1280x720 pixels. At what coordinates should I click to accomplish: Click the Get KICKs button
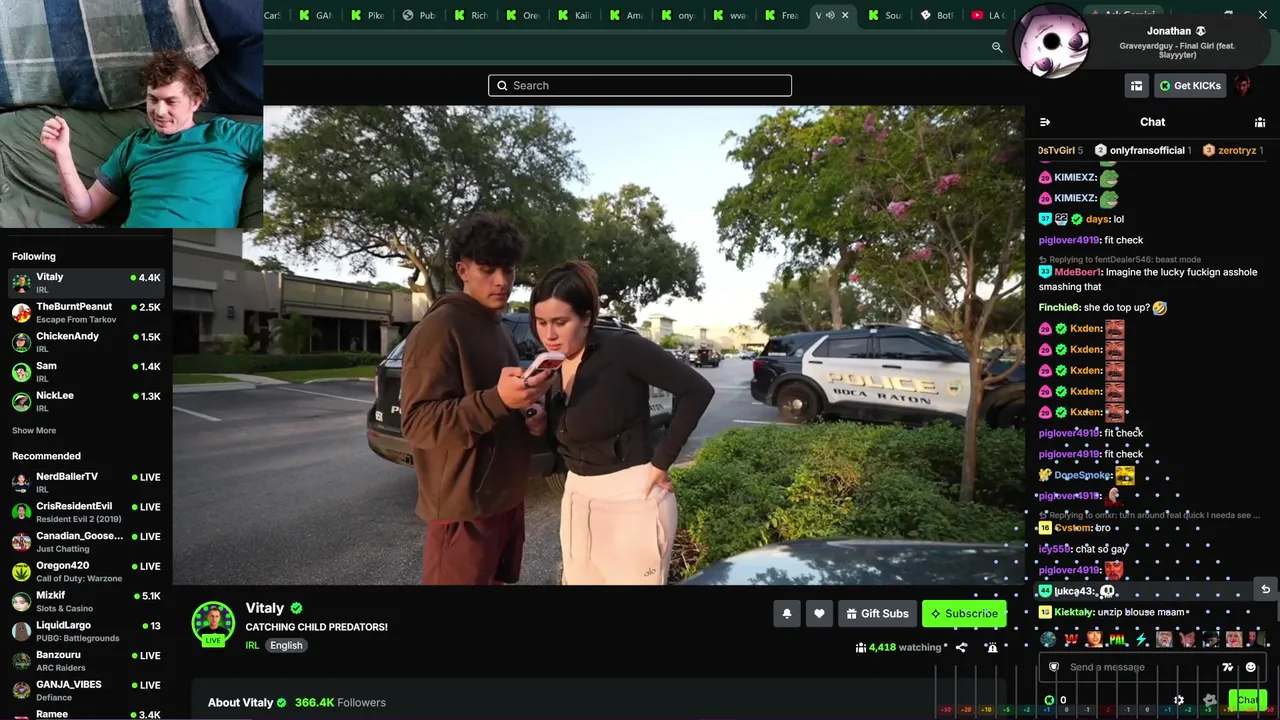pos(1190,86)
